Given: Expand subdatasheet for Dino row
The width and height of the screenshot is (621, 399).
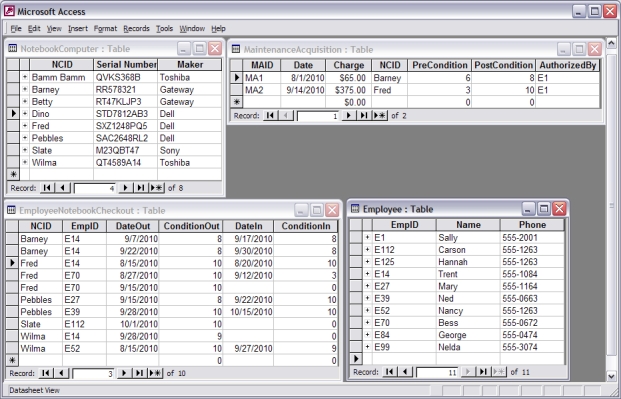Looking at the screenshot, I should (25, 114).
